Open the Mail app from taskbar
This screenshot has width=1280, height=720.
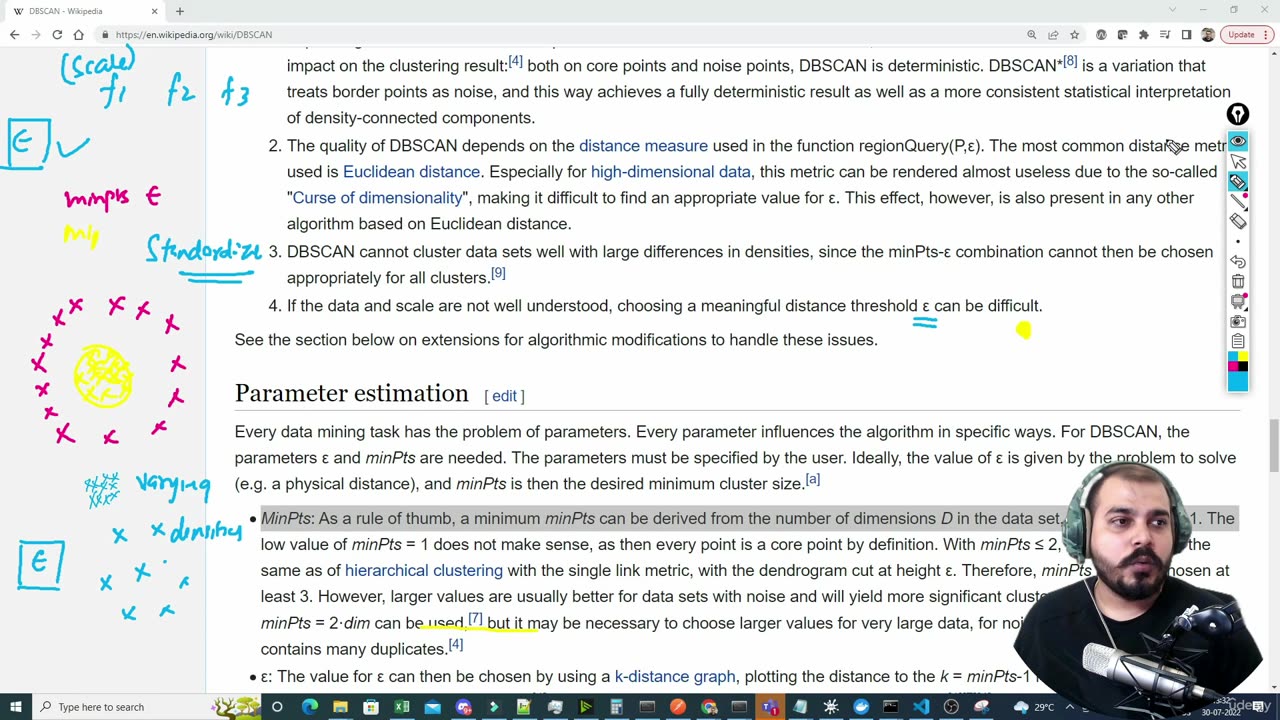(x=432, y=707)
